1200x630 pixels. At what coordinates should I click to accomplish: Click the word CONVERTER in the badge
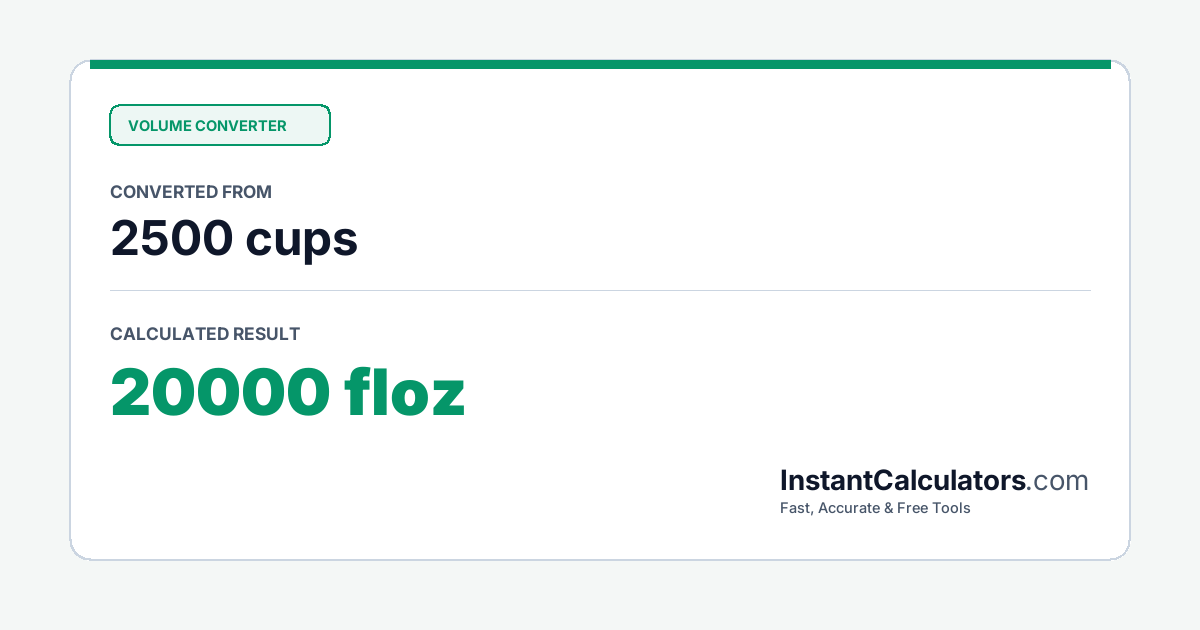click(x=241, y=126)
